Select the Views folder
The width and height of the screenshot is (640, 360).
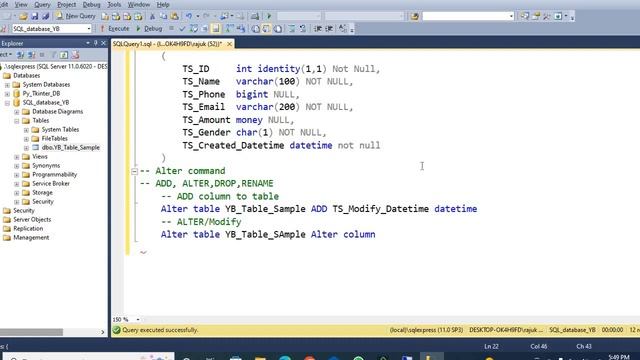(x=40, y=157)
